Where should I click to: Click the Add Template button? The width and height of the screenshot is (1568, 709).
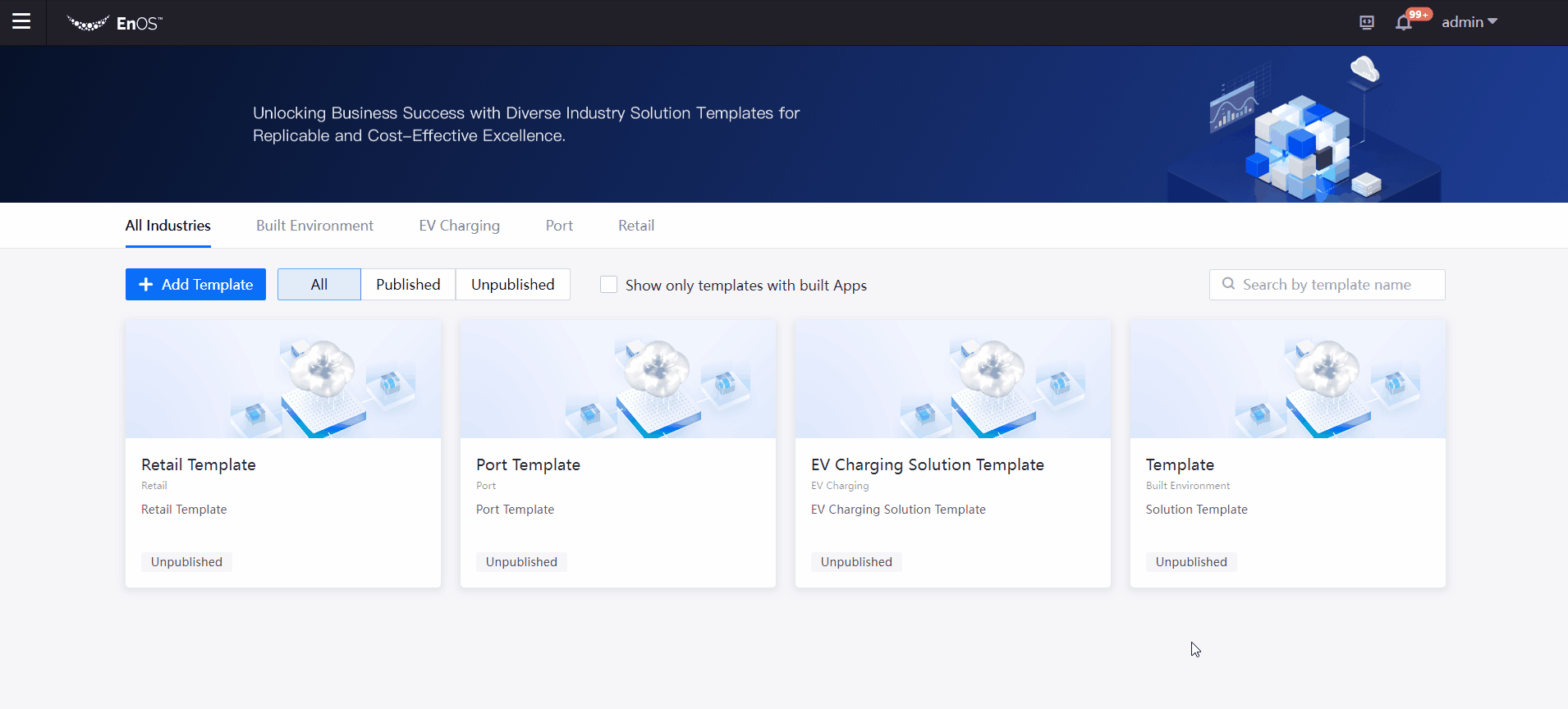(x=195, y=285)
